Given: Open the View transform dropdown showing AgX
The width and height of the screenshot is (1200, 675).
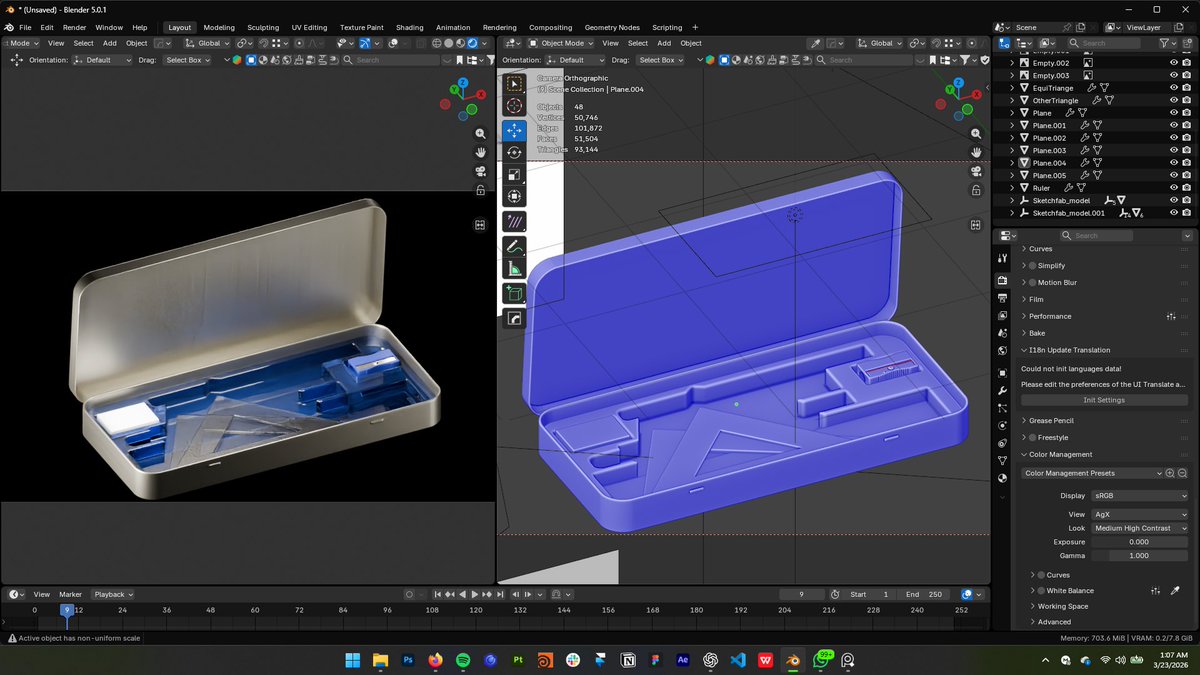Looking at the screenshot, I should [1139, 514].
